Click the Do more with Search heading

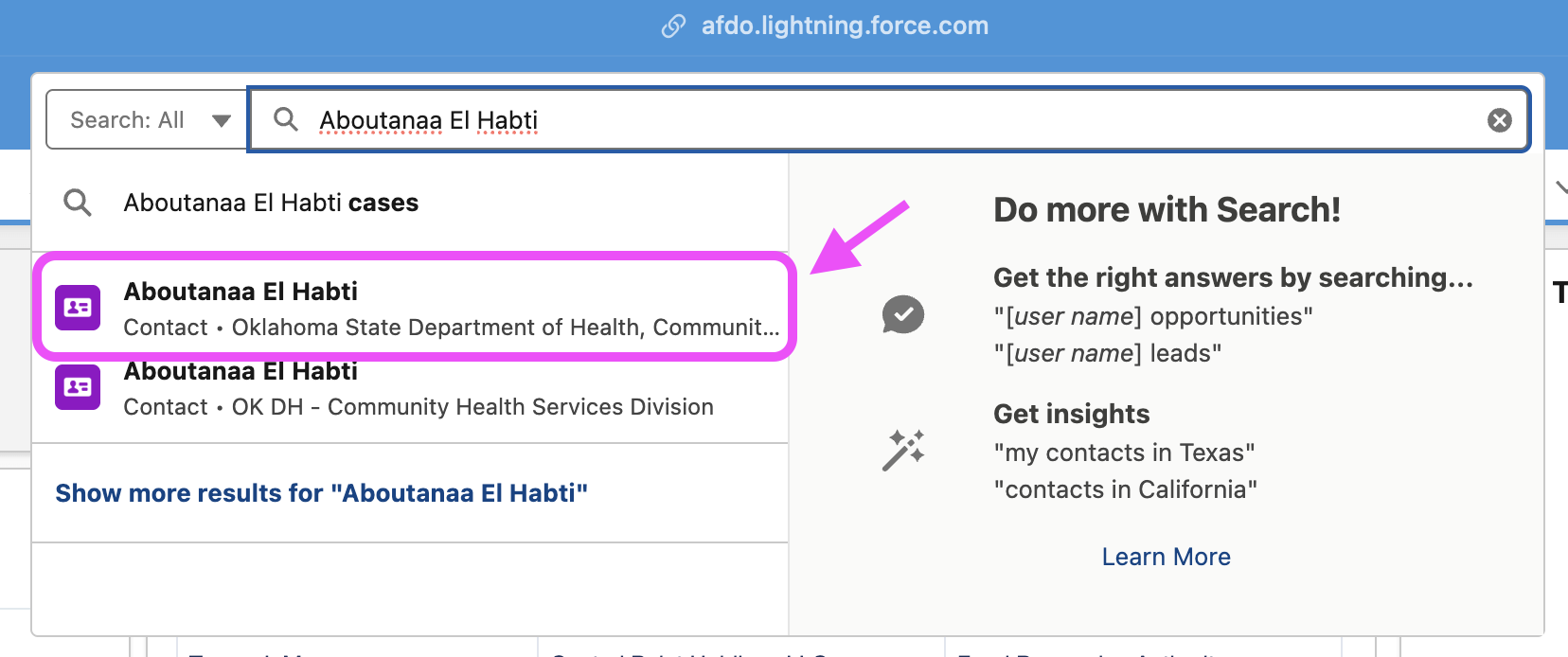(x=1167, y=209)
